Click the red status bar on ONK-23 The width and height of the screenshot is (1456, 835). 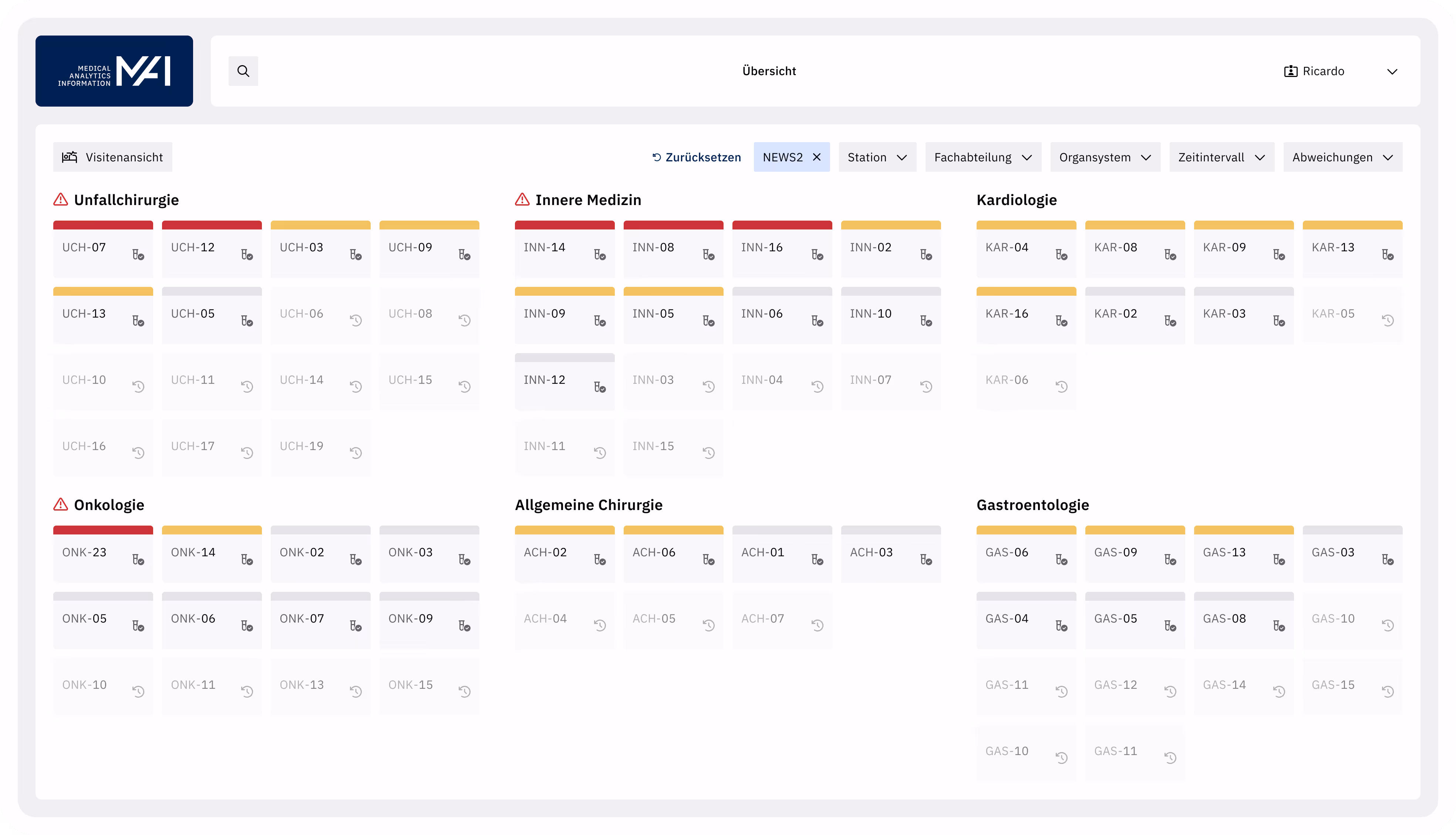pos(103,530)
